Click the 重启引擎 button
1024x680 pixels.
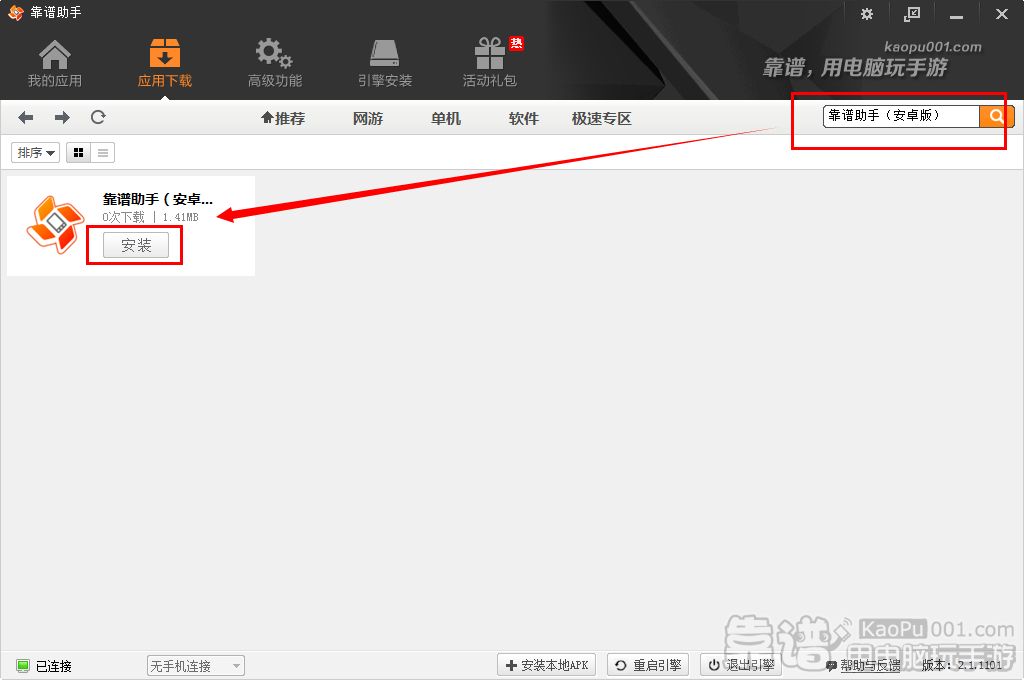coord(648,665)
